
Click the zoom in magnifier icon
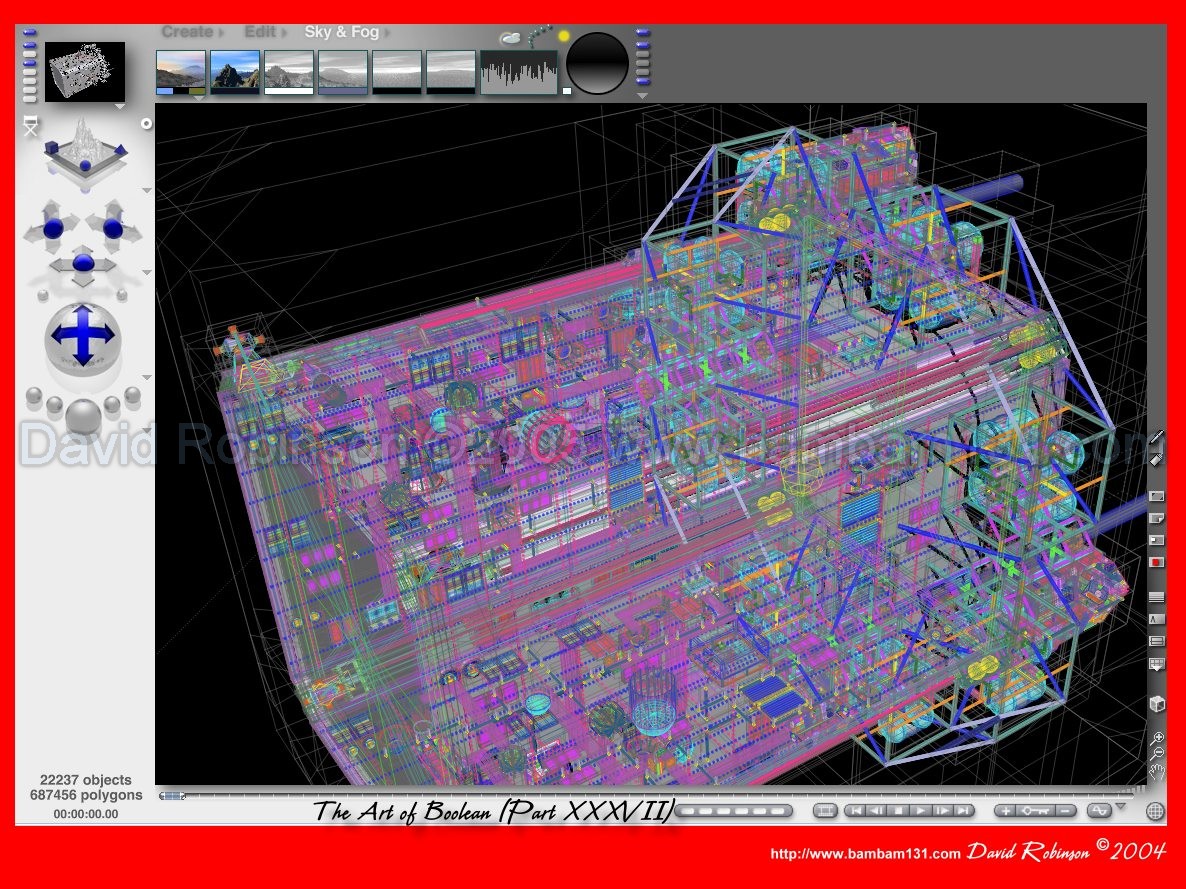tap(1157, 738)
